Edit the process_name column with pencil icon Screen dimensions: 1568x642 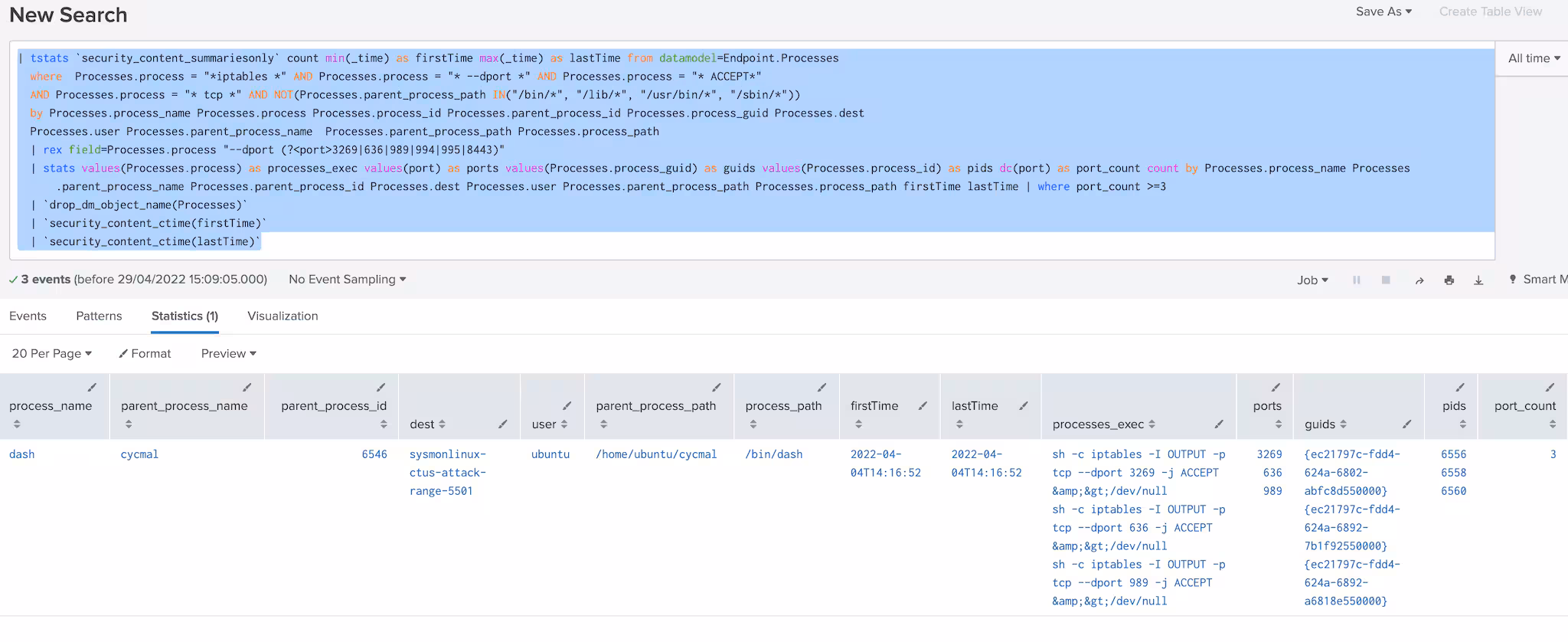click(92, 388)
